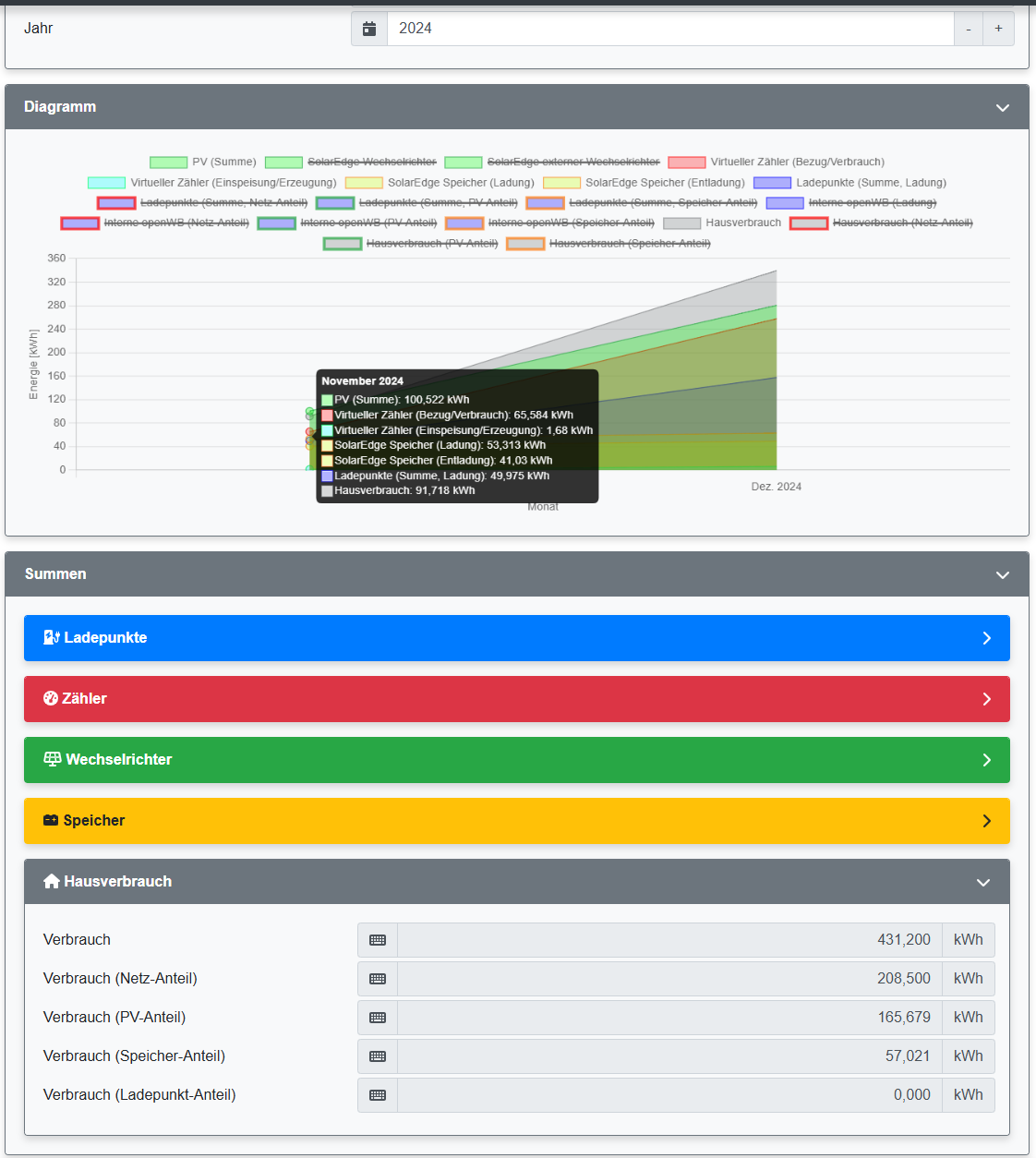This screenshot has width=1036, height=1158.
Task: Show Hausverbrauch (Speicher-Anteil) series
Action: pyautogui.click(x=608, y=244)
